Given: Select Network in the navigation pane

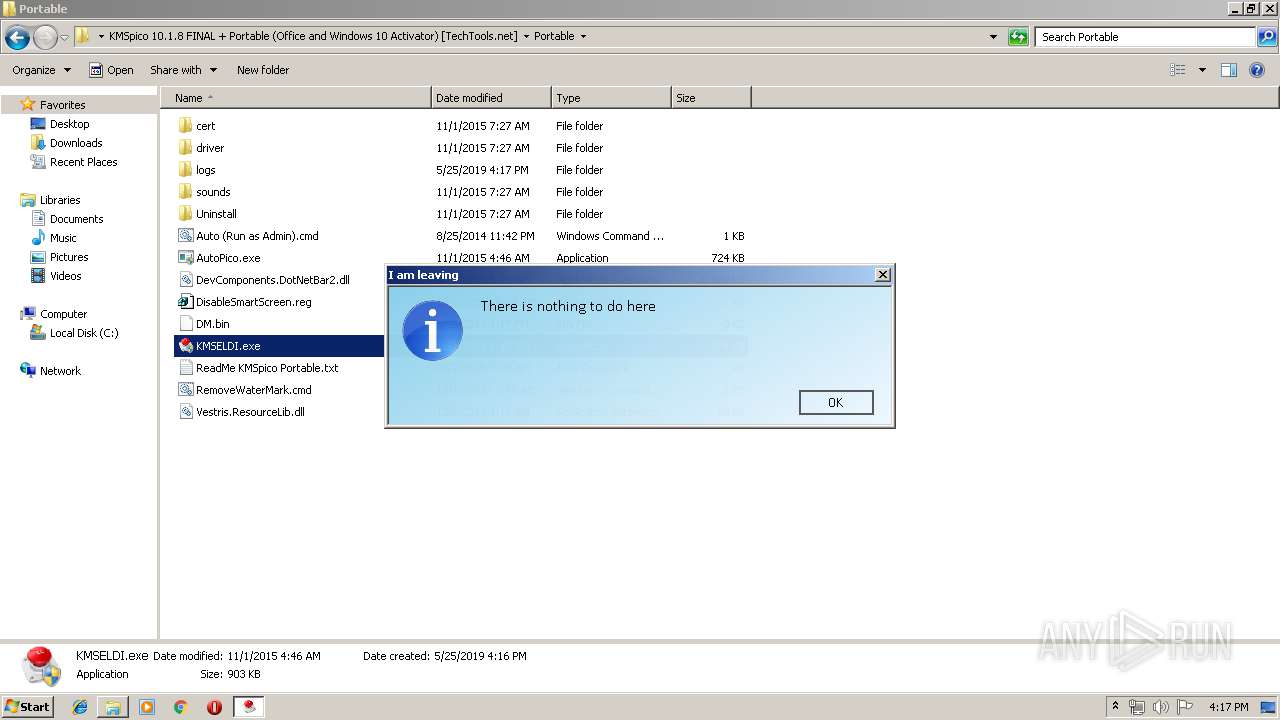Looking at the screenshot, I should click(x=60, y=371).
